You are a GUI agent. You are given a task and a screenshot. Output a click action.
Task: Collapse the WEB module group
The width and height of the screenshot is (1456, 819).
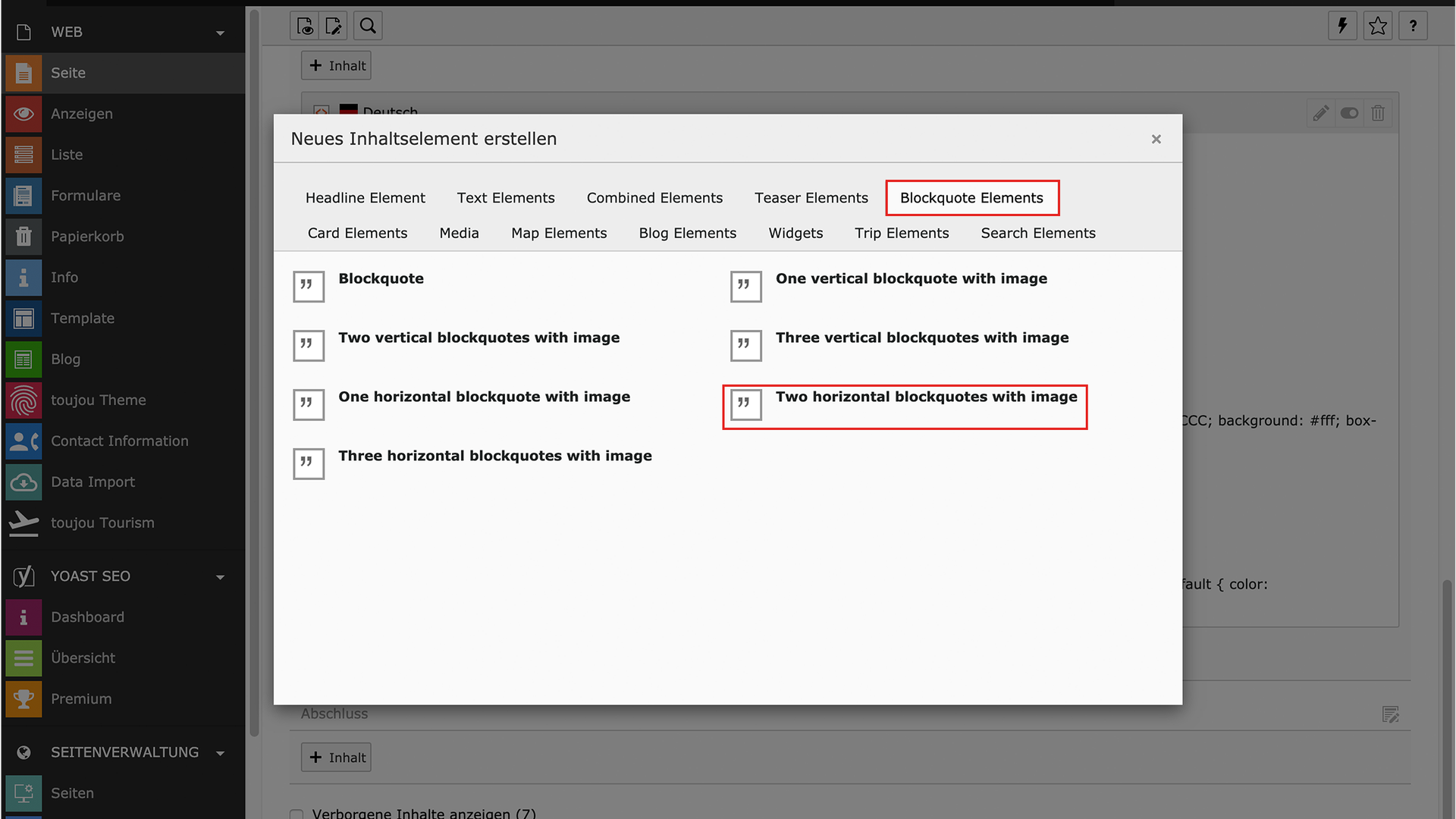click(220, 33)
